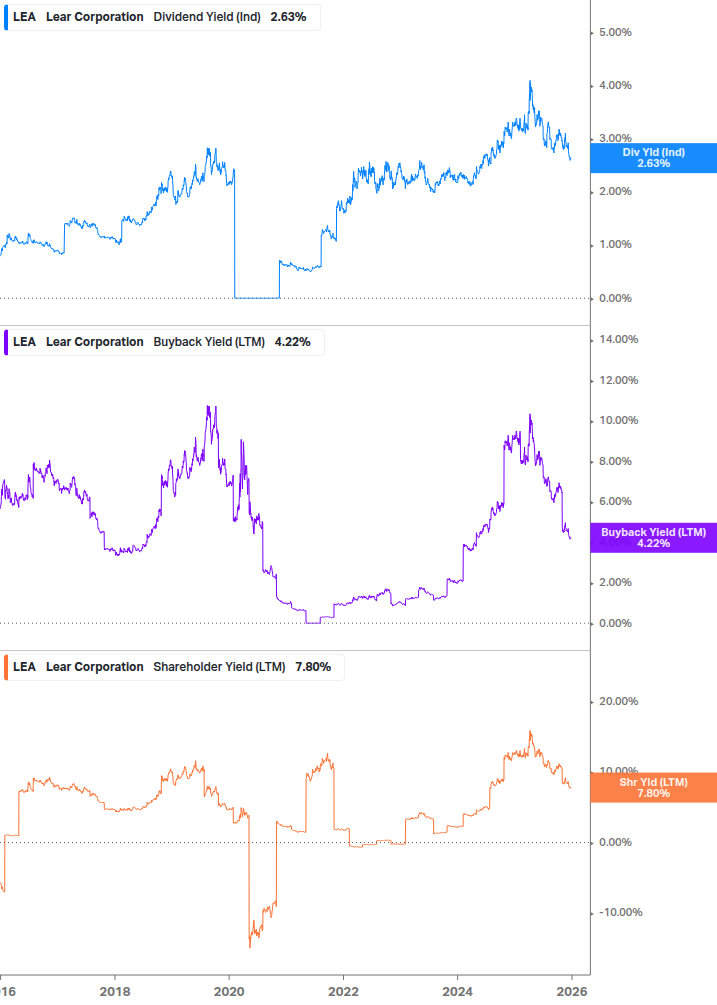Viewport: 717px width, 1005px height.
Task: Click the 2026 label on the time axis
Action: pyautogui.click(x=572, y=992)
